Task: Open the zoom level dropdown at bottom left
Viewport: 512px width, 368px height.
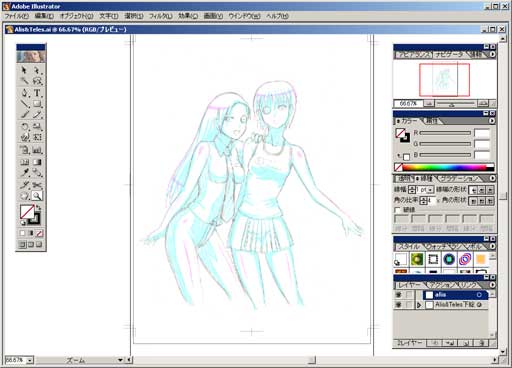Action: click(x=30, y=360)
